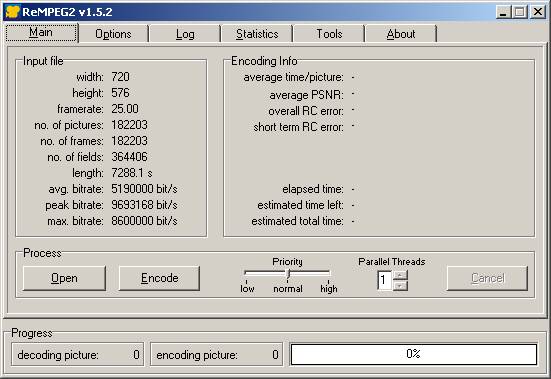The height and width of the screenshot is (379, 551).
Task: Start encoding with the Encode button
Action: (x=160, y=278)
